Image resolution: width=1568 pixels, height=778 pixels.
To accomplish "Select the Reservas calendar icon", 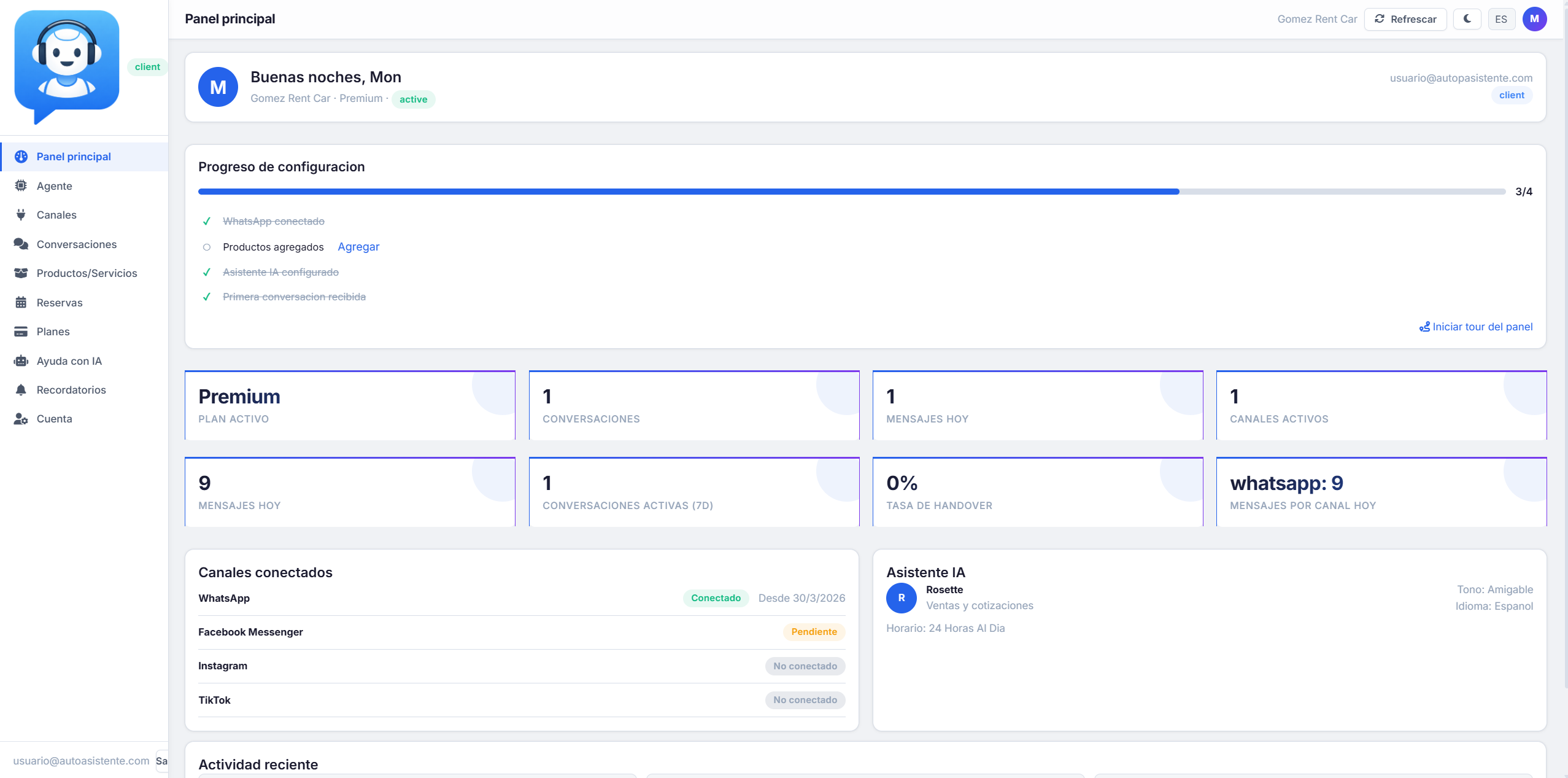I will click(21, 302).
